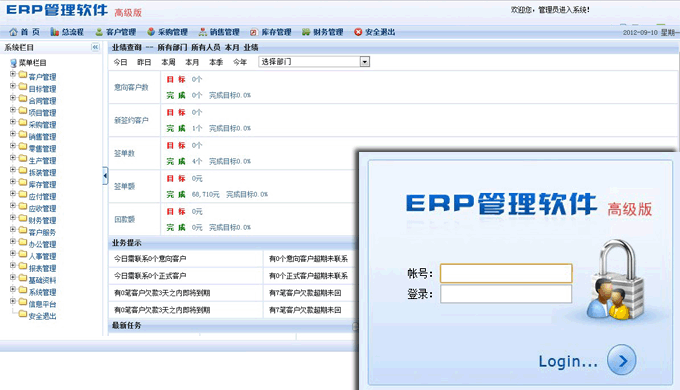This screenshot has height=390, width=680.
Task: Expand the 客户管理 tree node
Action: (13, 74)
